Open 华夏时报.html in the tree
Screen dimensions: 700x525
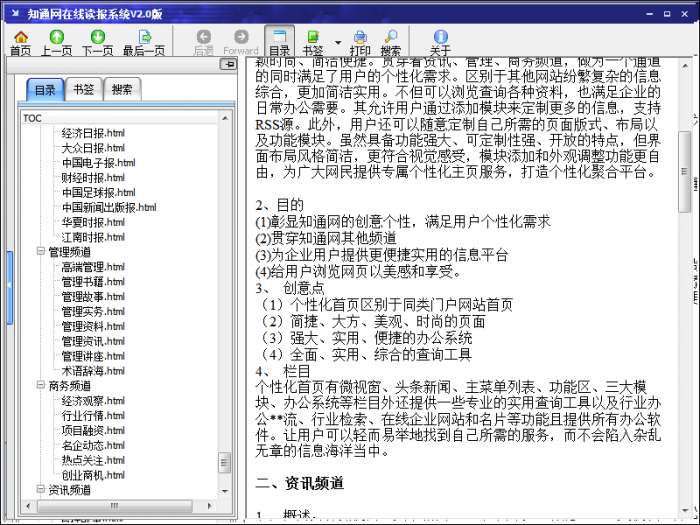click(x=93, y=222)
